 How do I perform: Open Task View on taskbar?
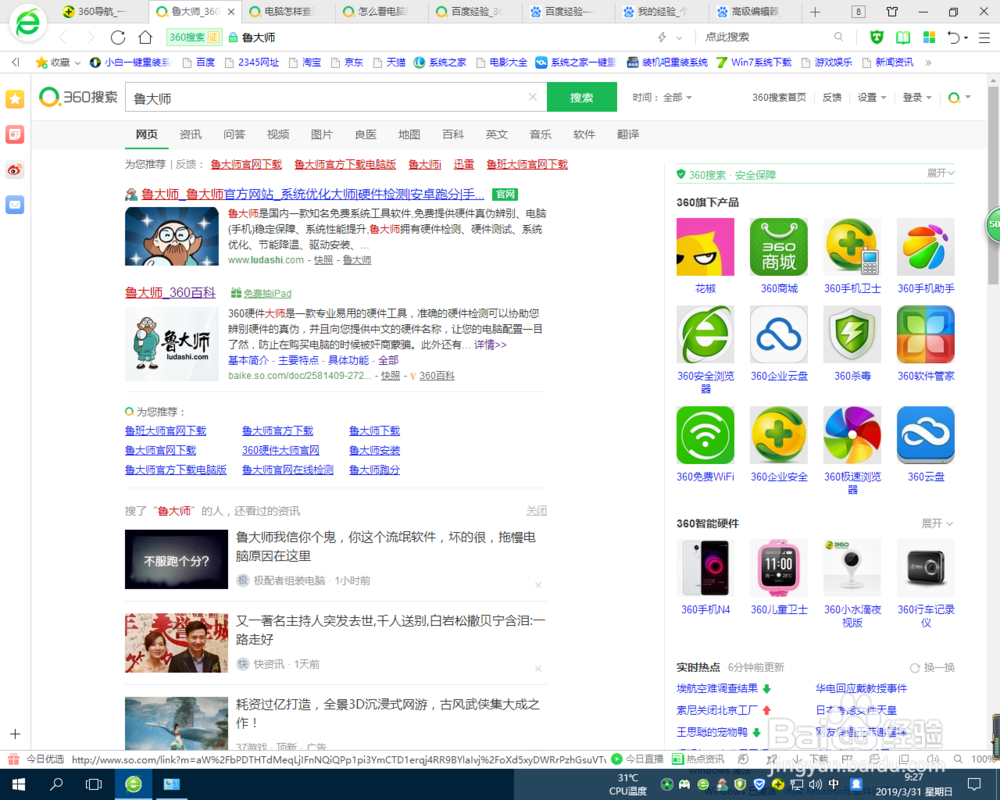pos(94,784)
